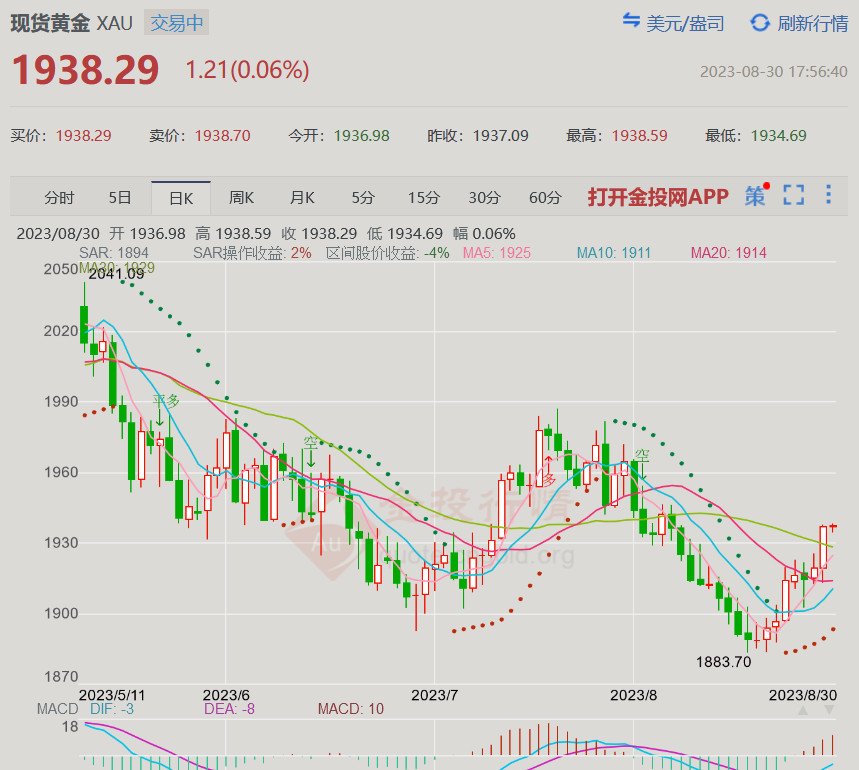The image size is (859, 770).
Task: Click the 刷新行情 refresh text
Action: coord(812,23)
